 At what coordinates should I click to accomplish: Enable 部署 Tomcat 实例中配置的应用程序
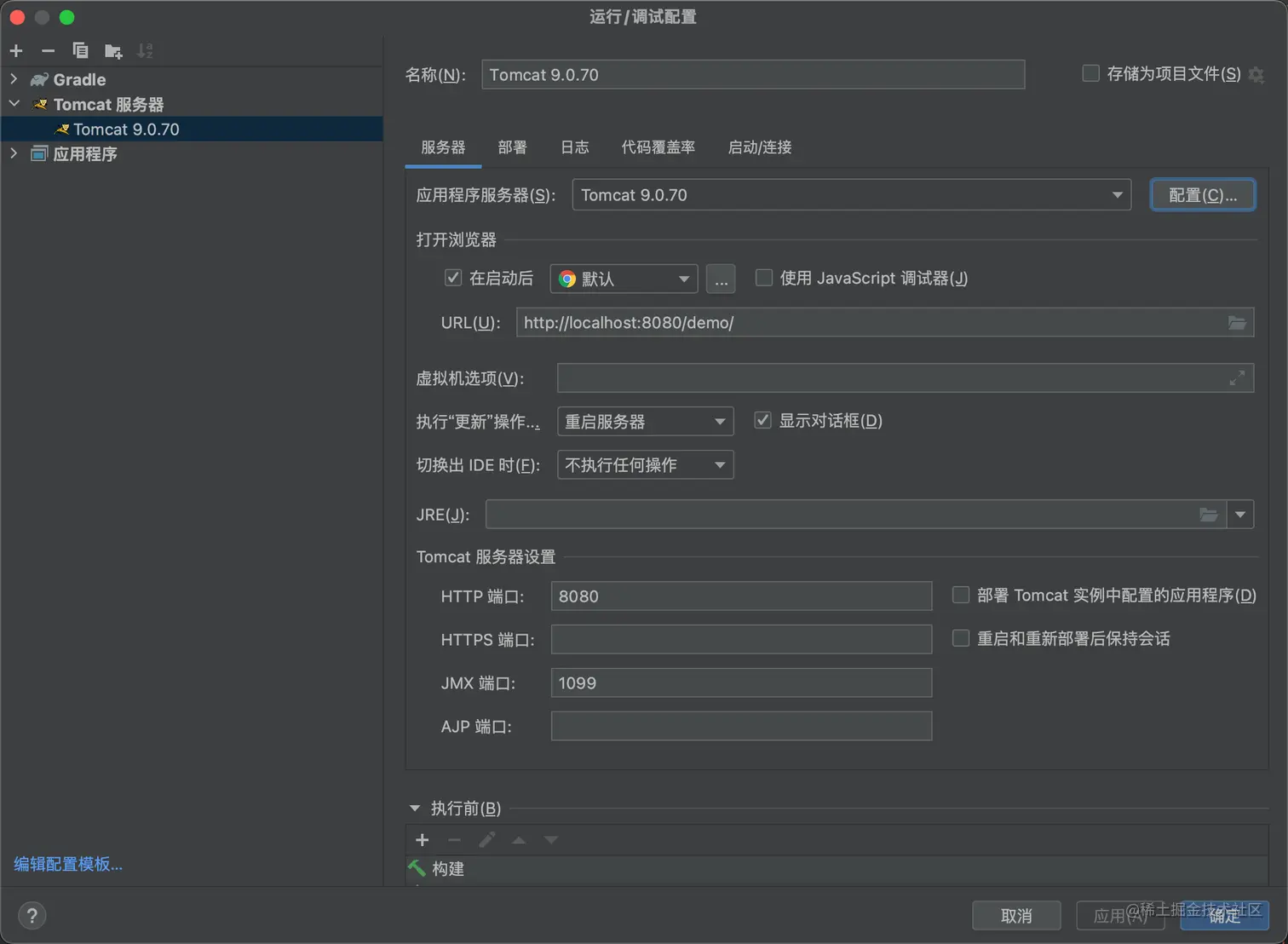[961, 595]
